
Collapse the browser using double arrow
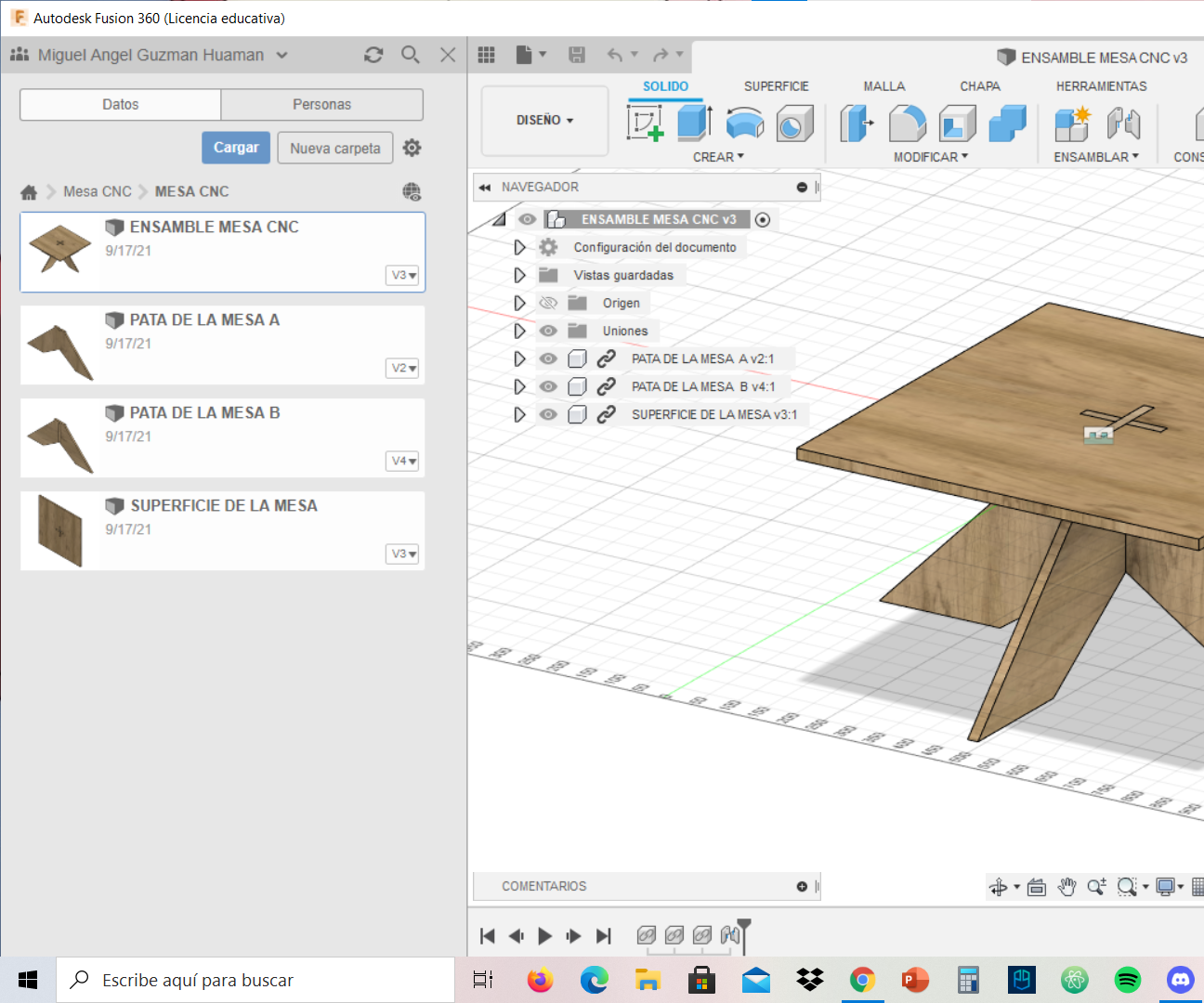[x=485, y=187]
